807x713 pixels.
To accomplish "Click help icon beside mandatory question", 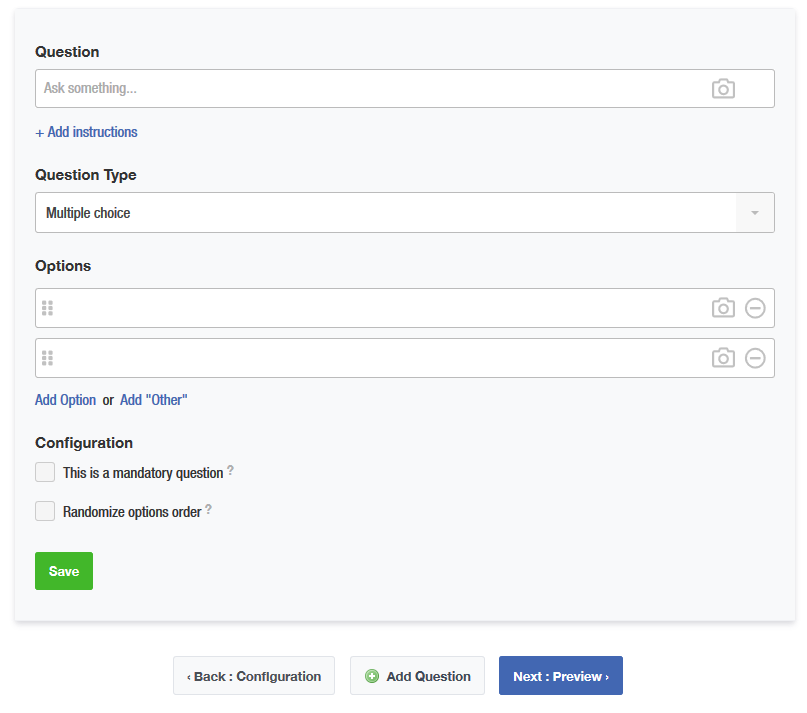I will 231,470.
